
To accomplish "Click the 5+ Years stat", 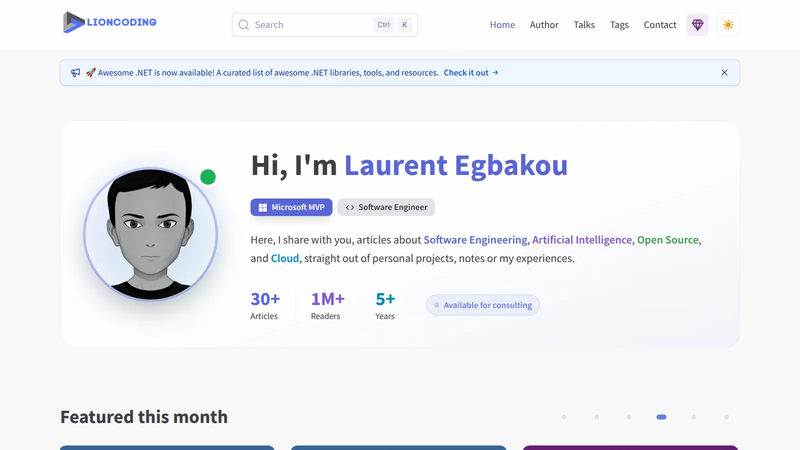I will [x=385, y=305].
